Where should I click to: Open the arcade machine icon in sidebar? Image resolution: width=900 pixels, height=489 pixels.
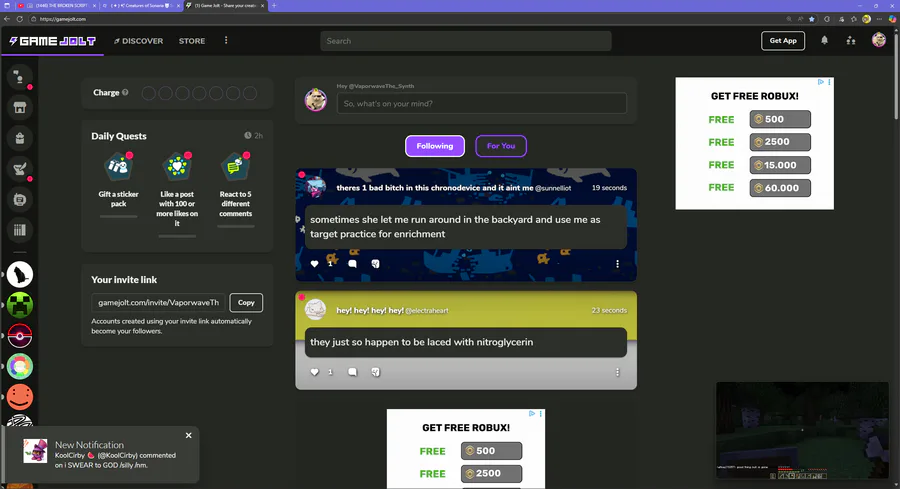click(20, 199)
